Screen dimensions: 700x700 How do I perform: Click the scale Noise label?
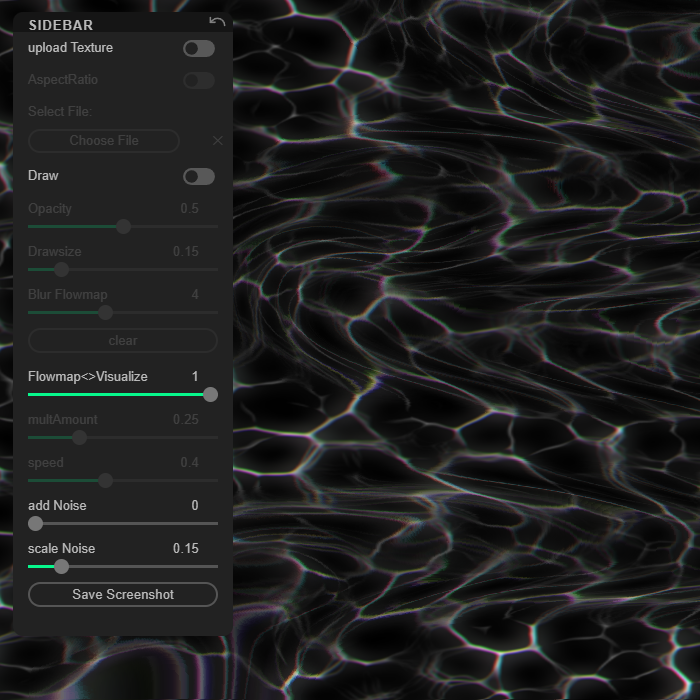pos(62,548)
